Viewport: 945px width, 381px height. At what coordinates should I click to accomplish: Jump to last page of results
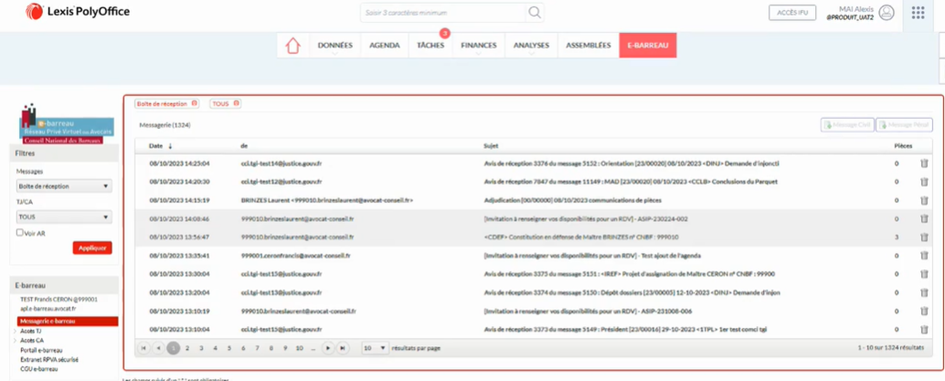point(342,348)
